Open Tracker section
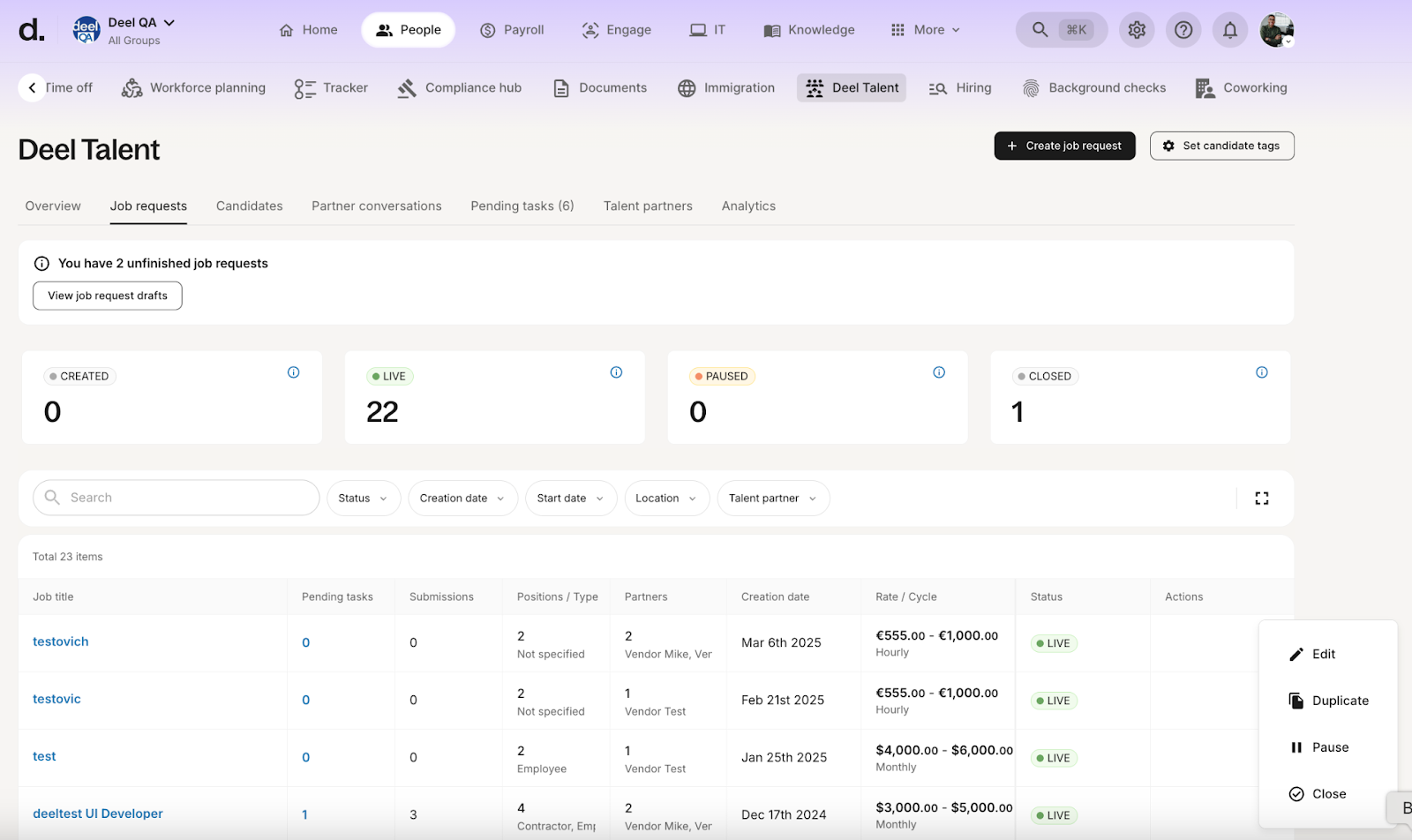The image size is (1412, 840). click(x=331, y=87)
